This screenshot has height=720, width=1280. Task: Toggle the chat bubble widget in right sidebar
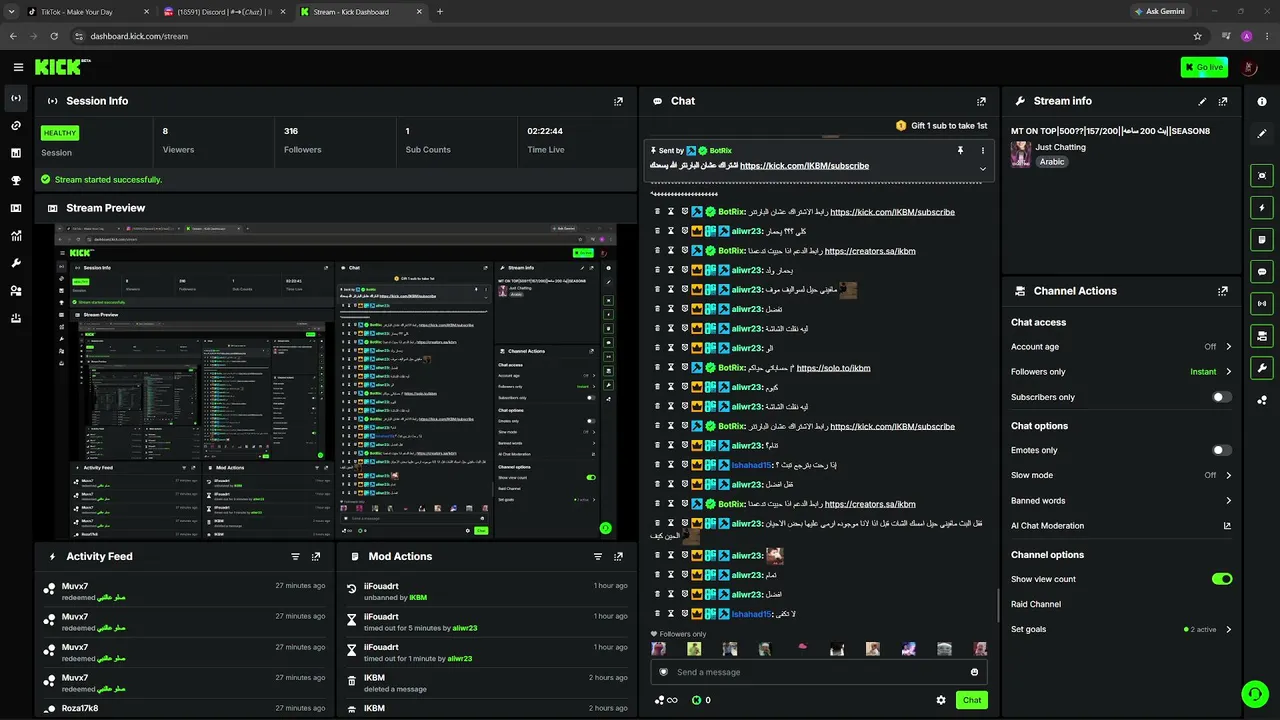click(1262, 271)
